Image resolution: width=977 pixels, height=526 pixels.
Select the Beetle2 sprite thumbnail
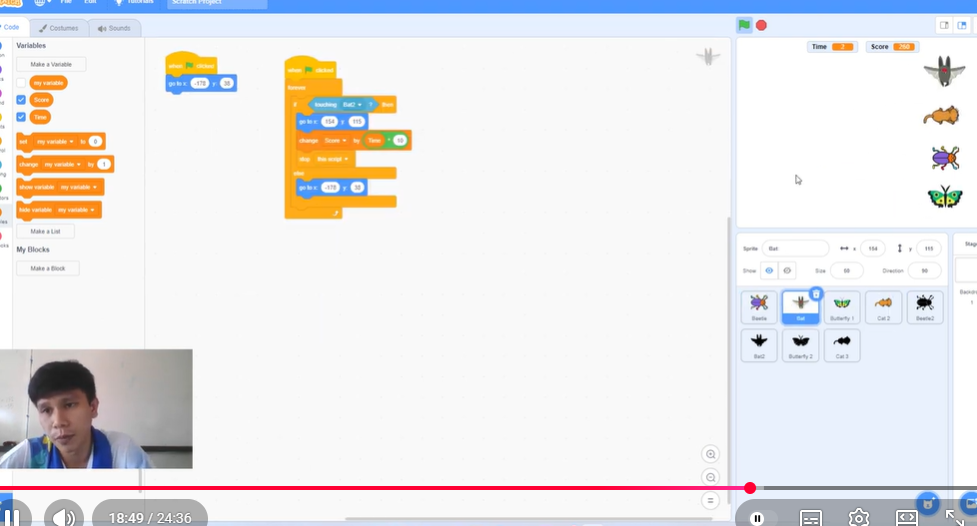(x=925, y=307)
